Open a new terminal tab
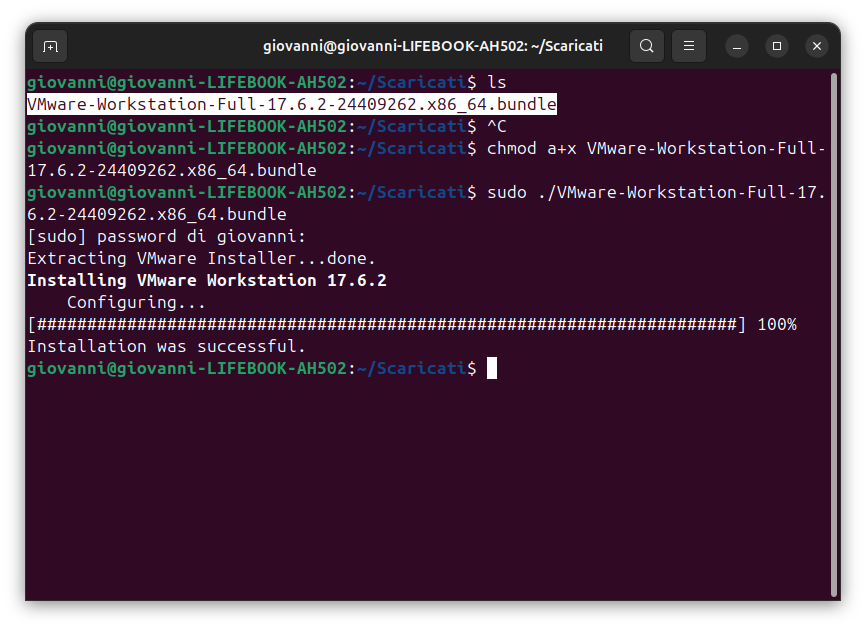The image size is (866, 629). click(x=50, y=46)
